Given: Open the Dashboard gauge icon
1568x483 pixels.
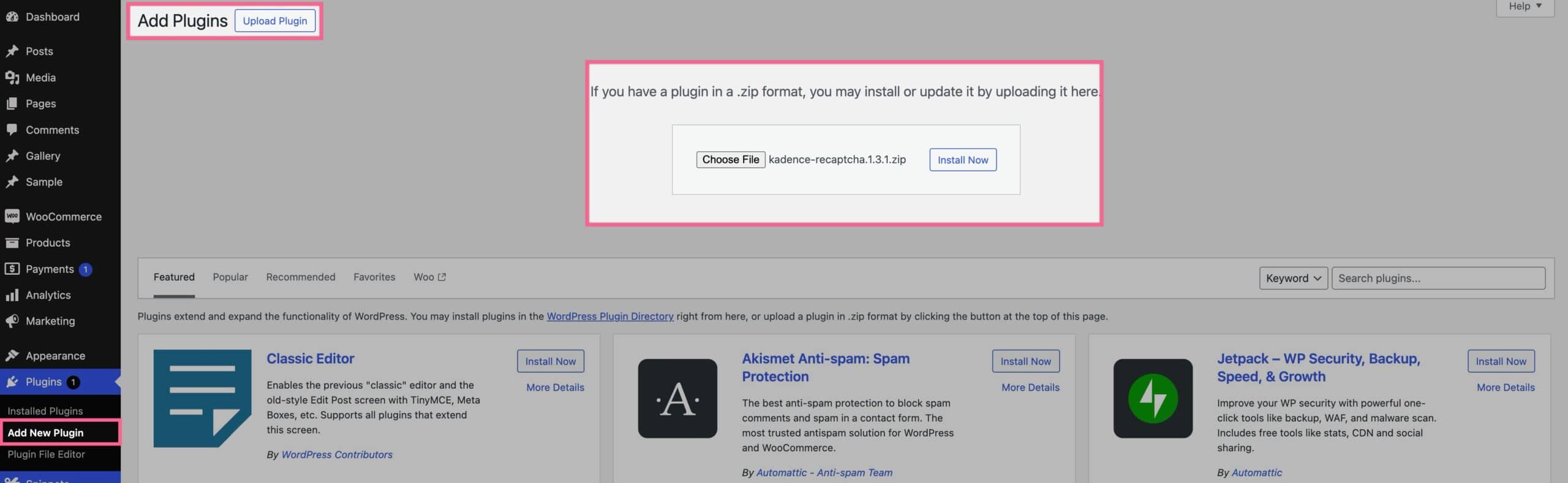Looking at the screenshot, I should point(12,17).
